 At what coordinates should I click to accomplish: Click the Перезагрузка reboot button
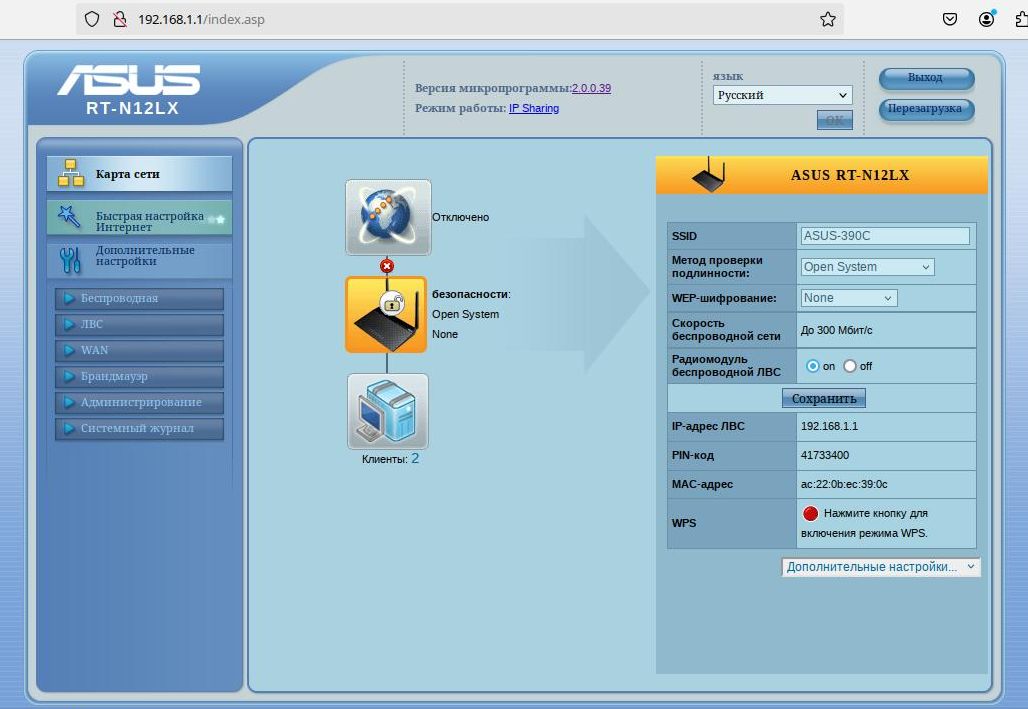926,109
